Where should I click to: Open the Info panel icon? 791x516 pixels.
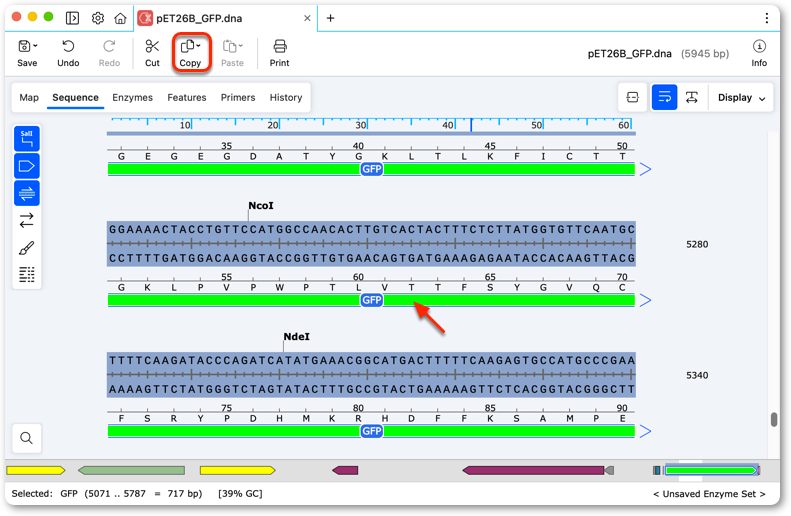click(759, 46)
